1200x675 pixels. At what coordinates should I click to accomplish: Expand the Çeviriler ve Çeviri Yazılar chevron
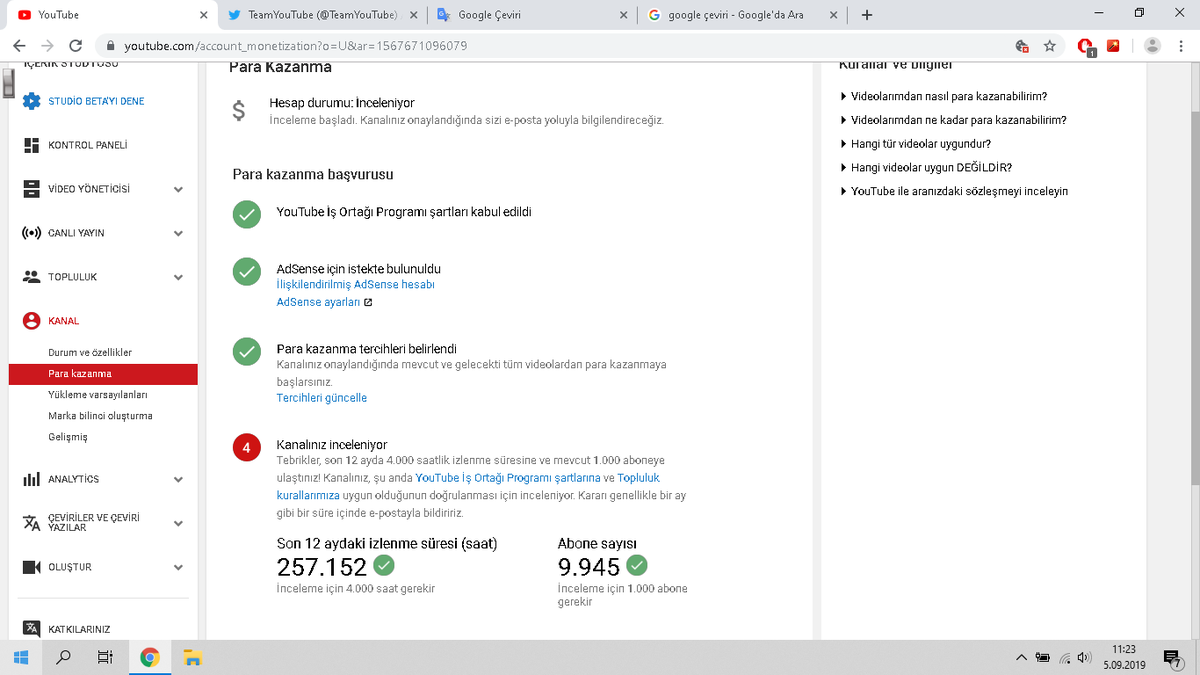(178, 523)
